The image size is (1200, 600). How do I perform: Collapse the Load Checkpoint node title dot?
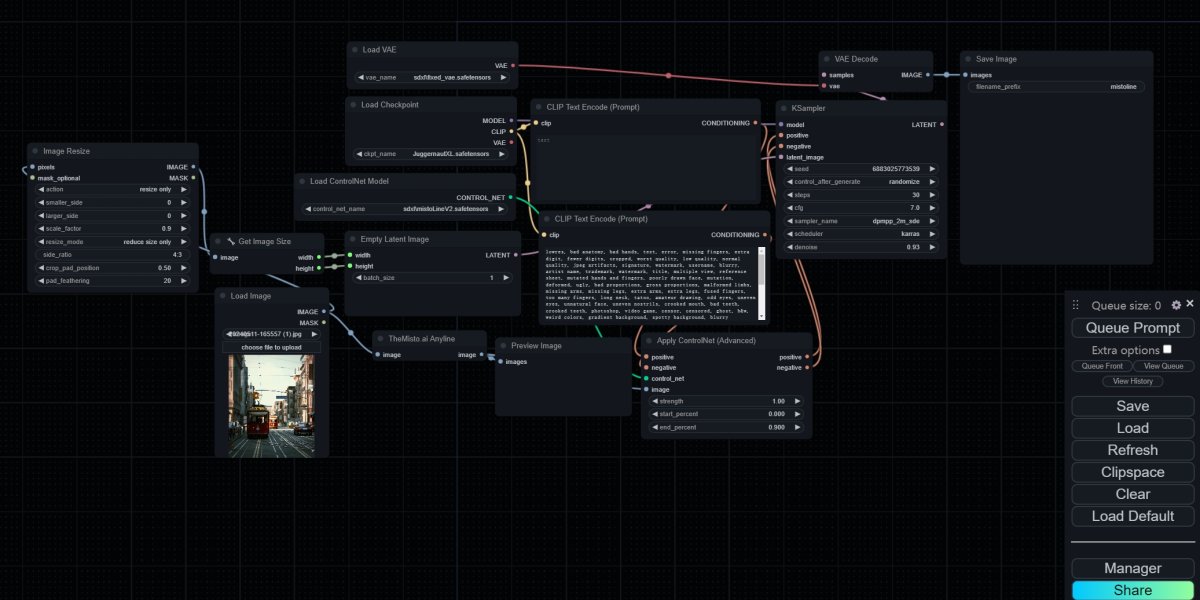(352, 104)
